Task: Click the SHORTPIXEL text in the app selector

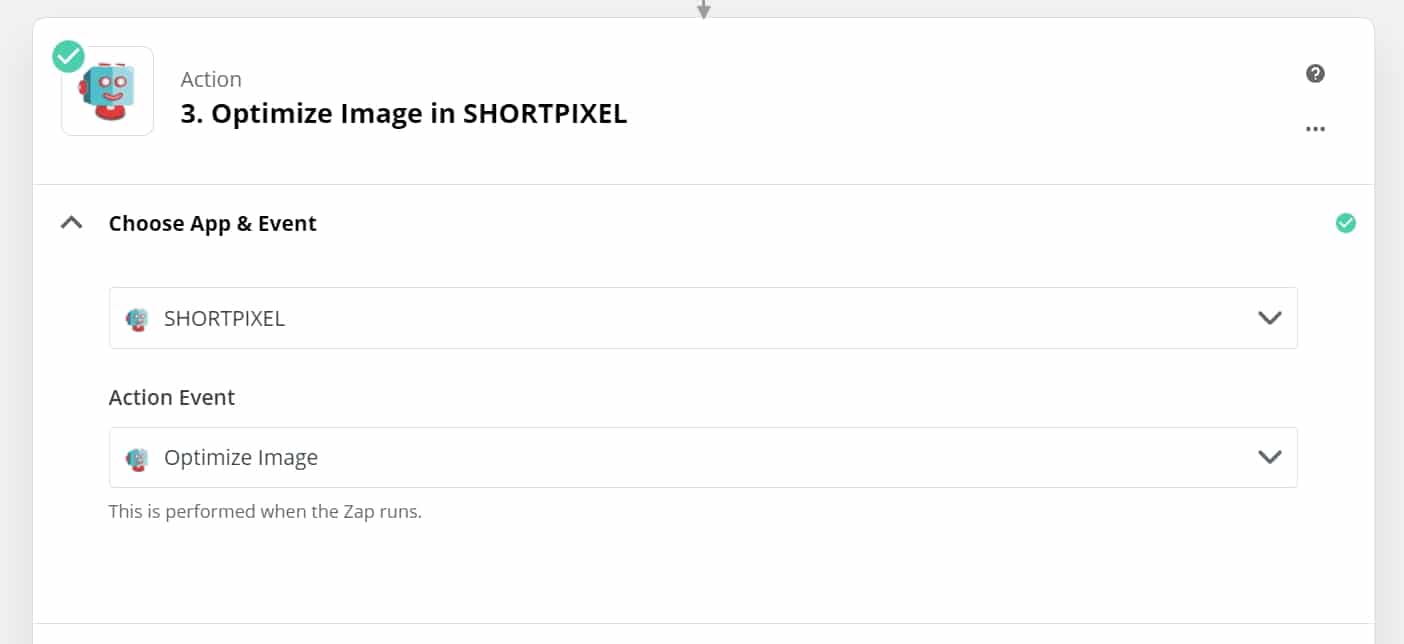Action: (x=224, y=319)
